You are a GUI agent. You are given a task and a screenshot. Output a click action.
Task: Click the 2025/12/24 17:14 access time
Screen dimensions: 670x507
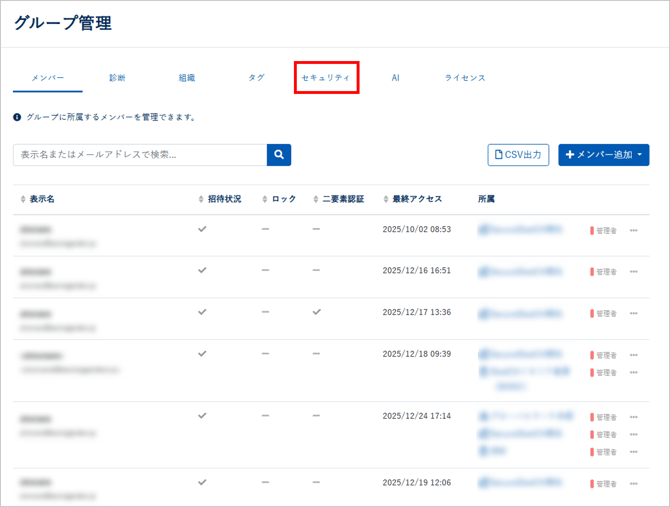coord(417,416)
